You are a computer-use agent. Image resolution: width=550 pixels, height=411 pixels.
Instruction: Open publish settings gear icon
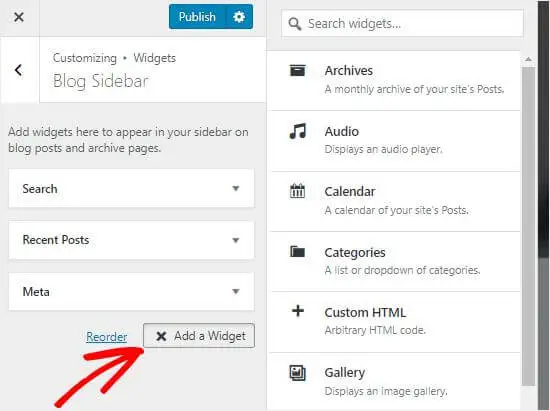[239, 17]
